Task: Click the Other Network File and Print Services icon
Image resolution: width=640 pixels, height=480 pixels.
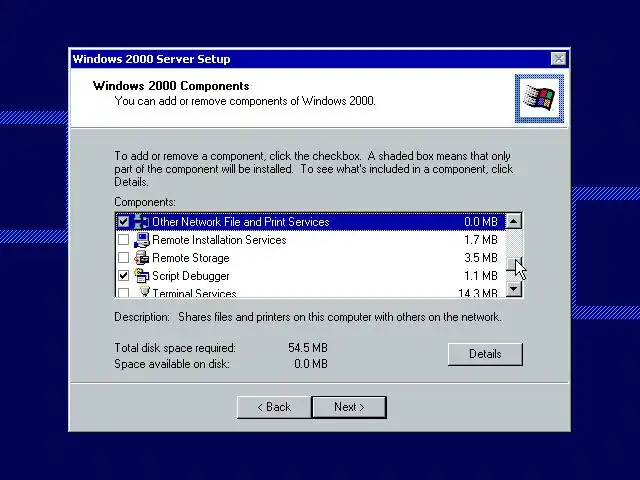Action: tap(141, 222)
